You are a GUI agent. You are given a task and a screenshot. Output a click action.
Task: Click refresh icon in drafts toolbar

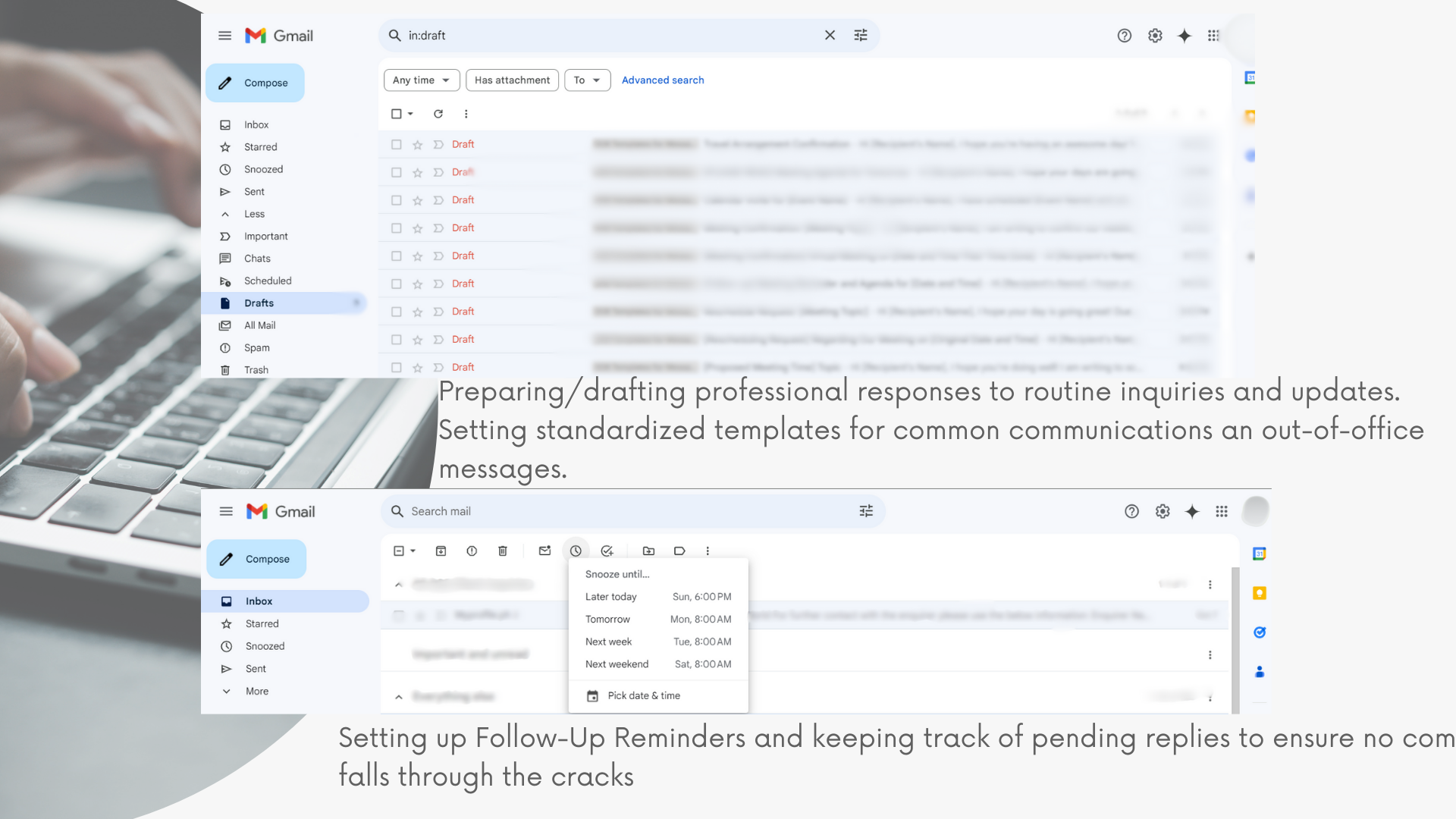438,114
